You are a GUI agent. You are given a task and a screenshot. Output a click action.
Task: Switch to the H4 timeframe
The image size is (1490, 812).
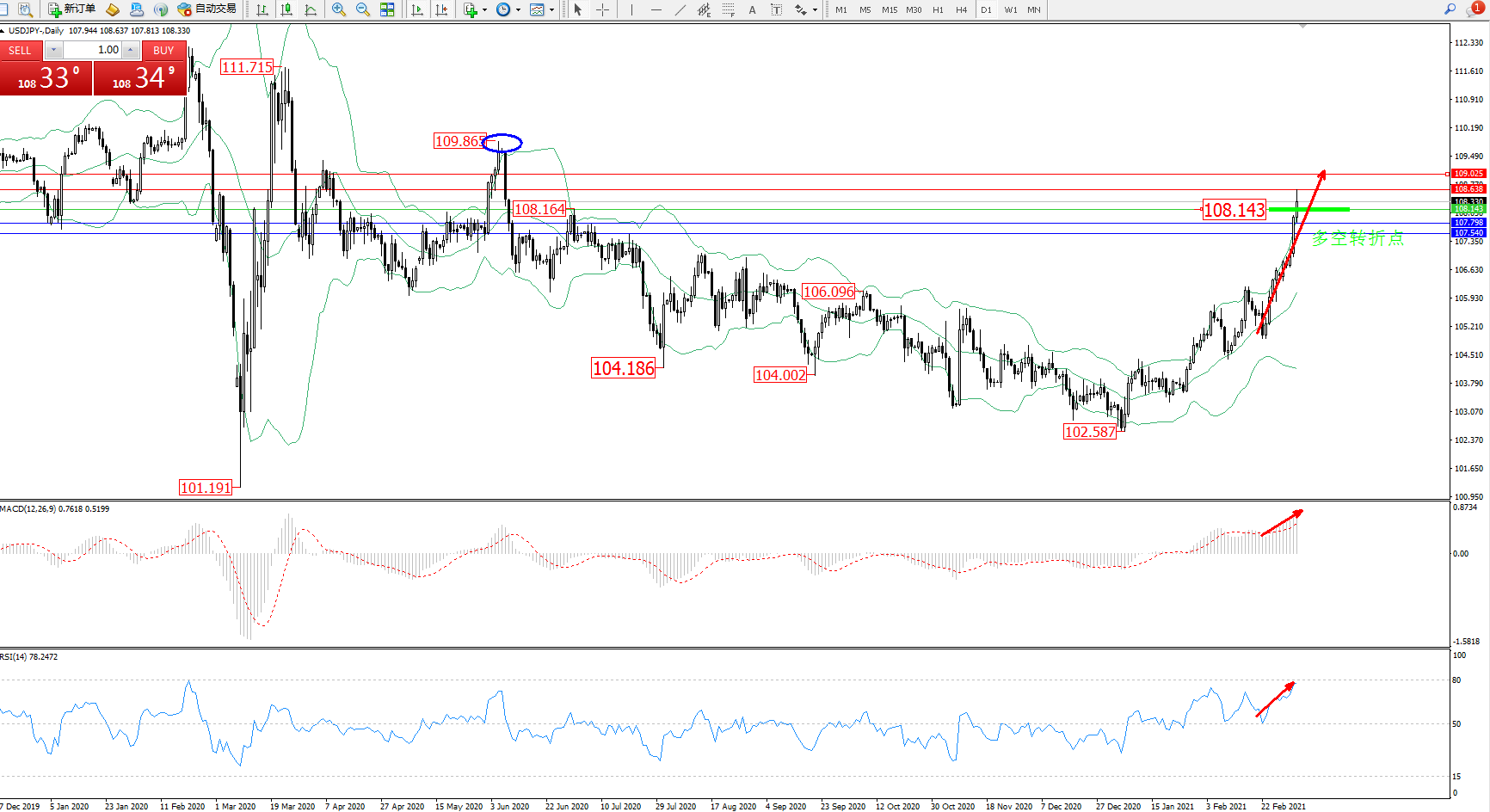(x=961, y=9)
